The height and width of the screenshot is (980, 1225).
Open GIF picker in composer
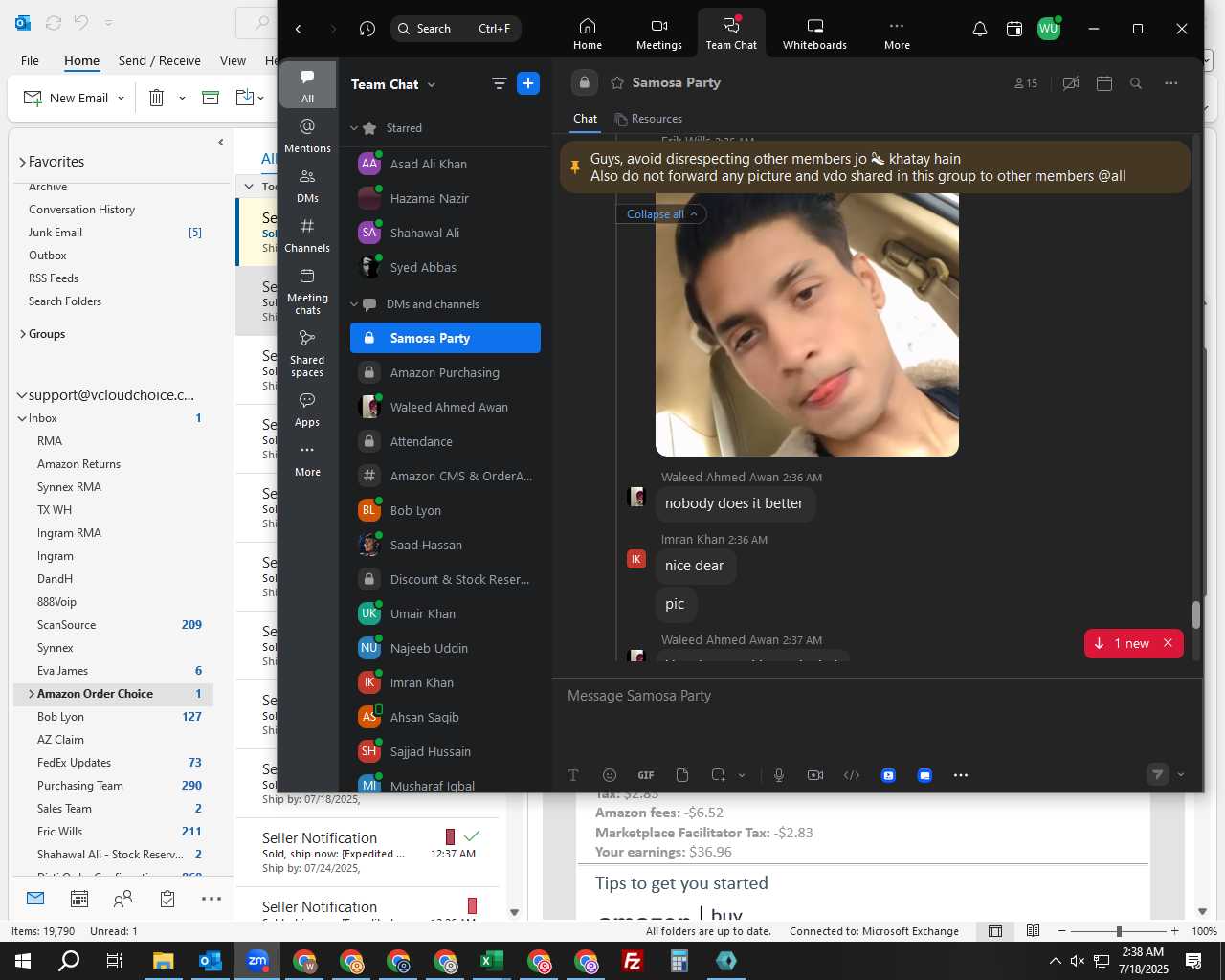[x=646, y=775]
